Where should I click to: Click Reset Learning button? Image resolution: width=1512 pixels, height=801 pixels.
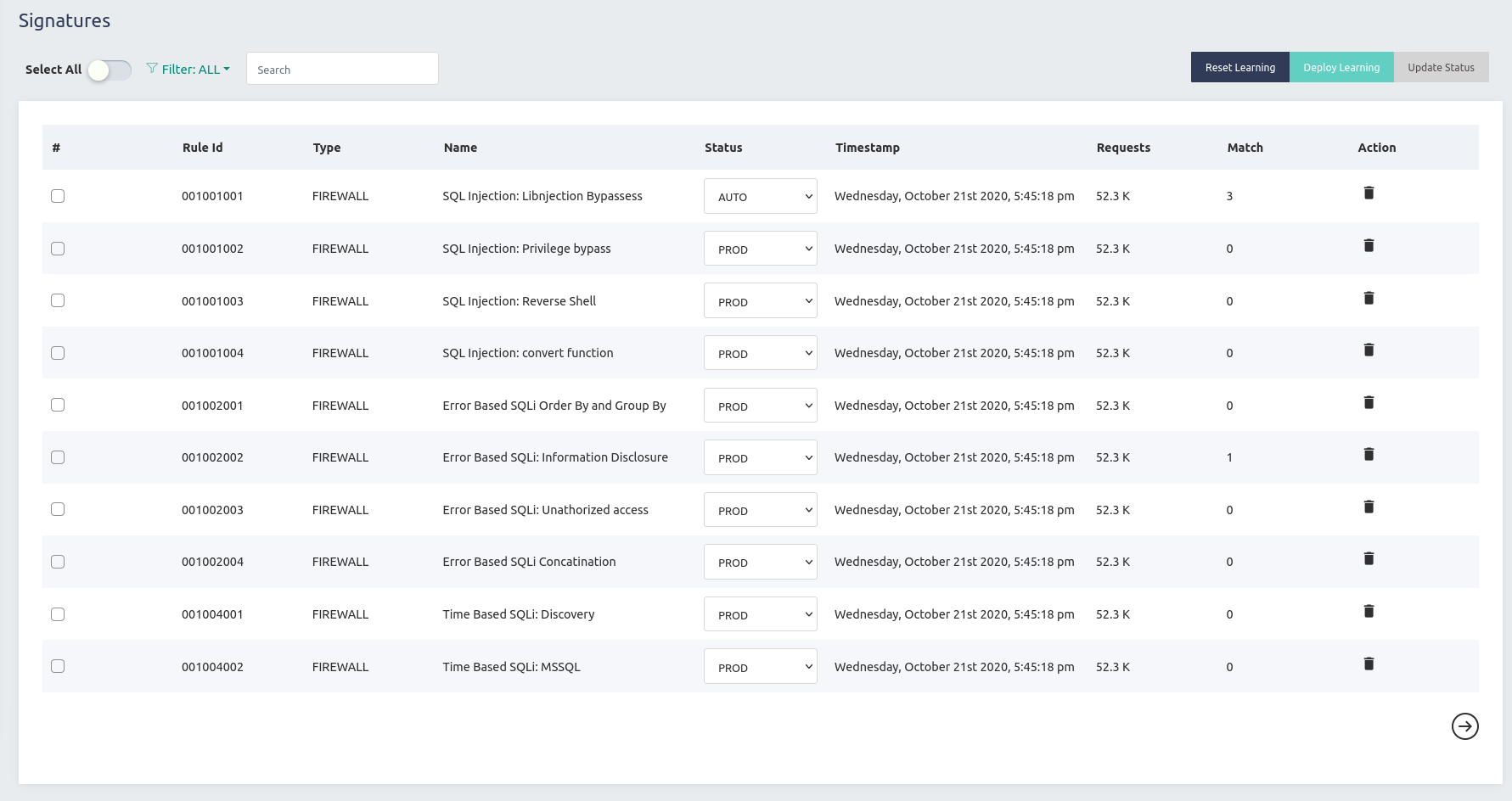coord(1239,67)
